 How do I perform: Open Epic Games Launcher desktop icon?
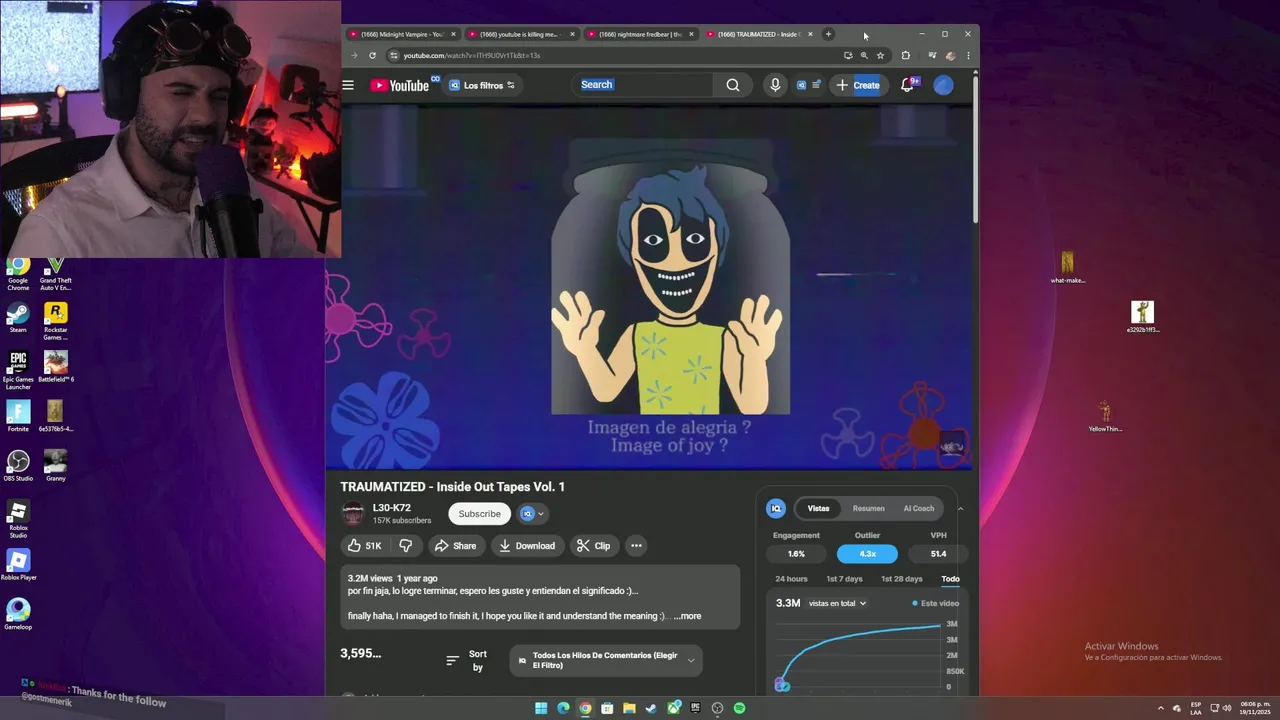18,370
